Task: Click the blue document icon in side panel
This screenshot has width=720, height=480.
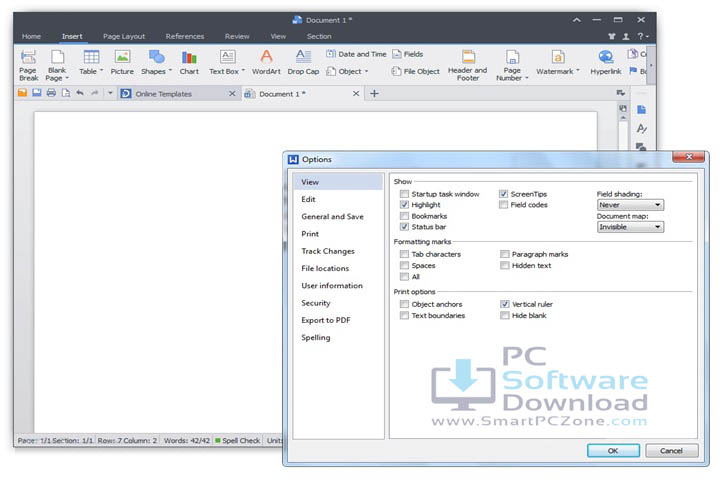Action: tap(641, 109)
